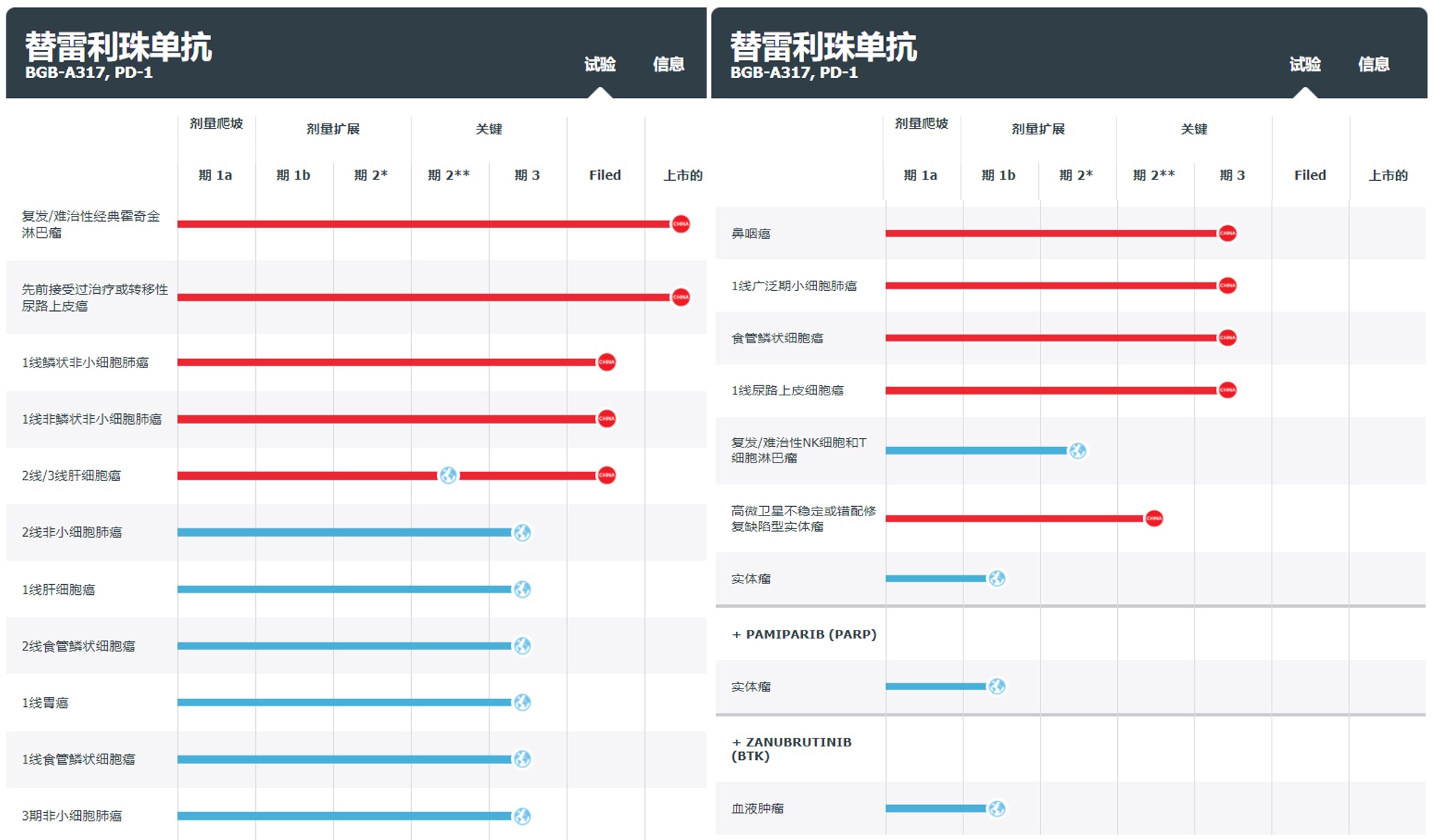
Task: Click globe marker on NK/T细胞淋巴瘤 row
Action: point(1077,450)
